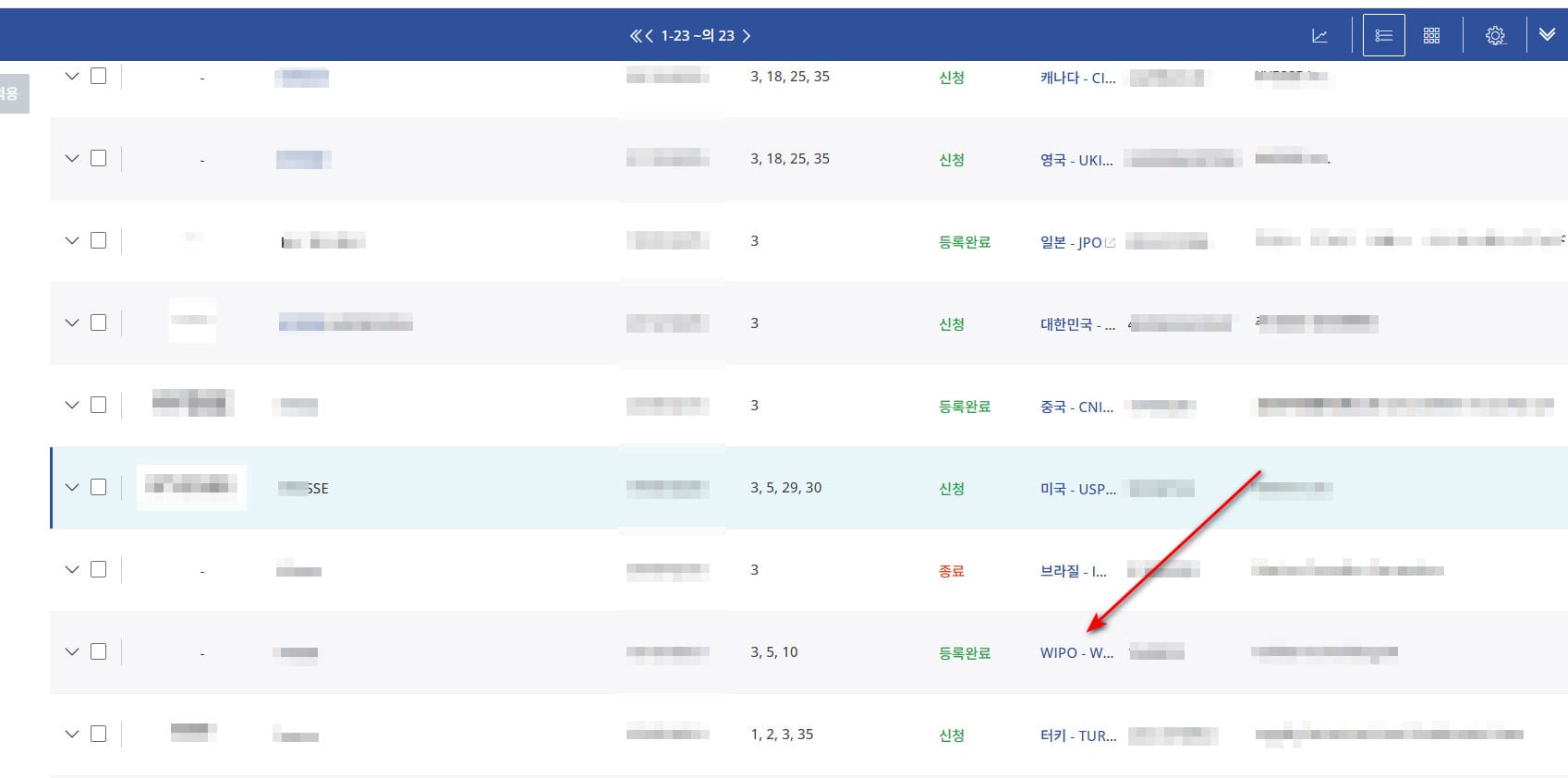Open the mark thumbnail in 미국 row
The image size is (1568, 778).
tap(191, 487)
